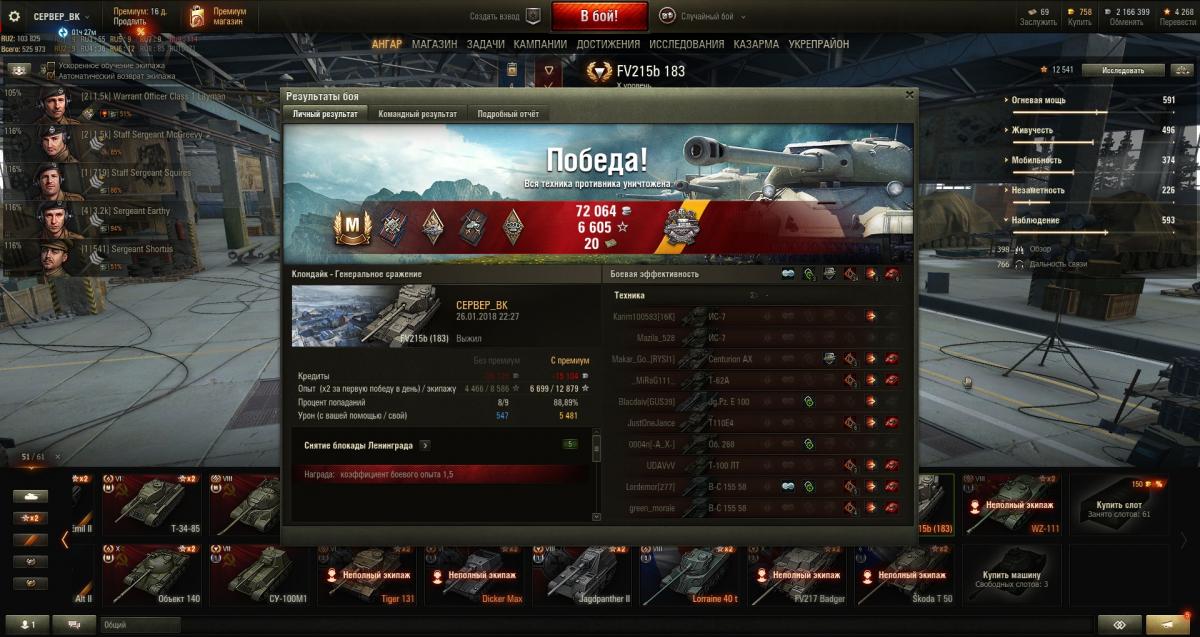
Task: Open the Премиум магазин shop icon
Action: 198,16
